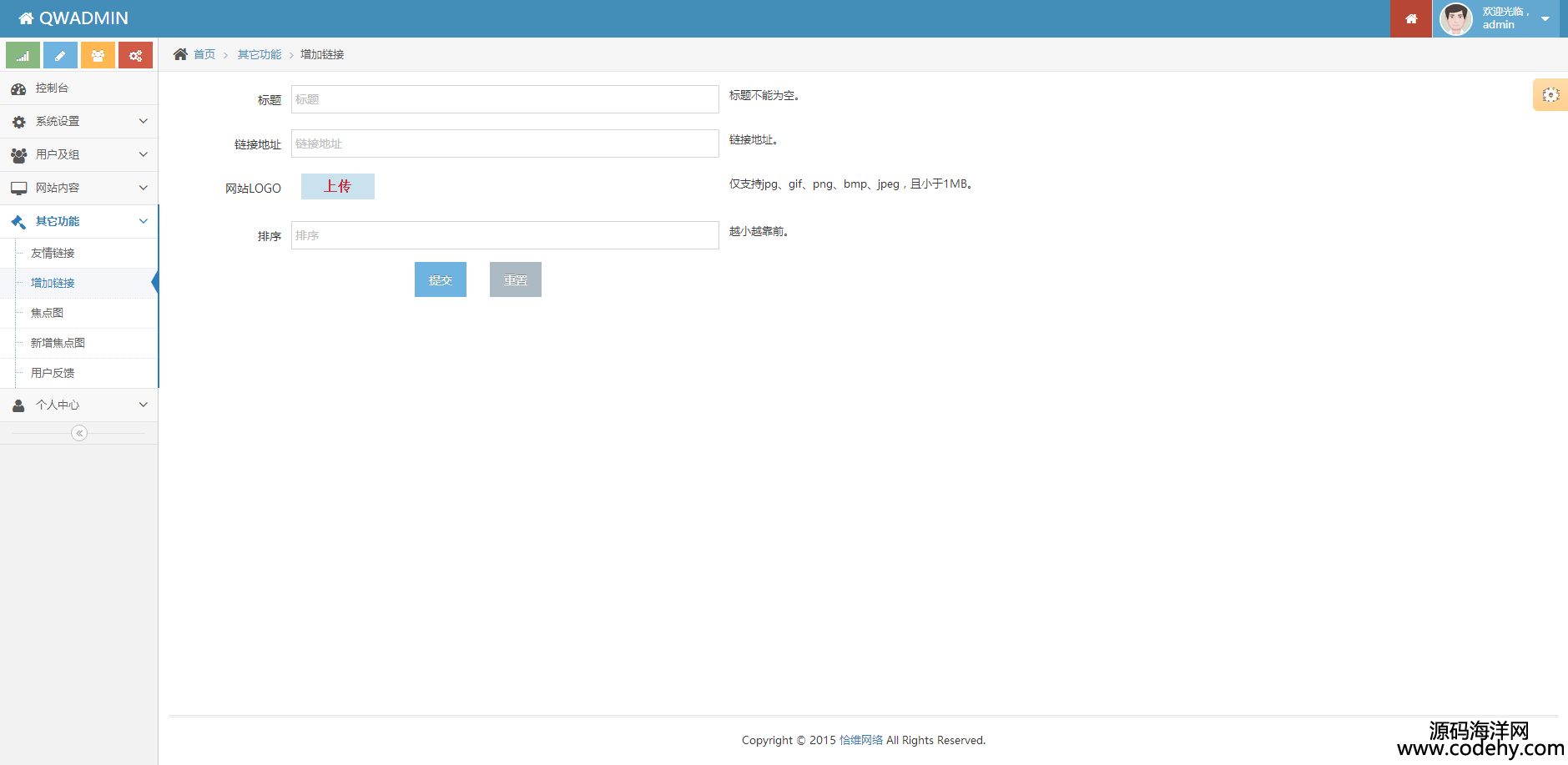The width and height of the screenshot is (1568, 765).
Task: Focus the 排序 input field
Action: (505, 235)
